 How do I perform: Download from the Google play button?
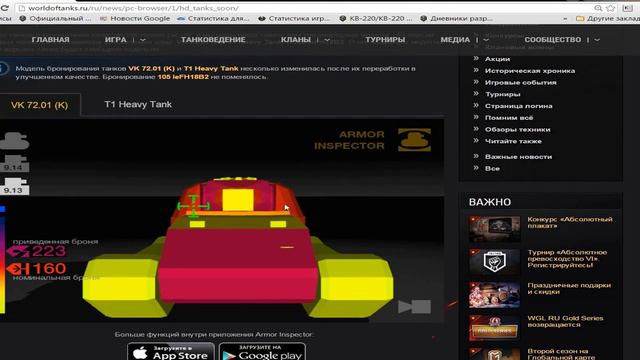pos(262,352)
